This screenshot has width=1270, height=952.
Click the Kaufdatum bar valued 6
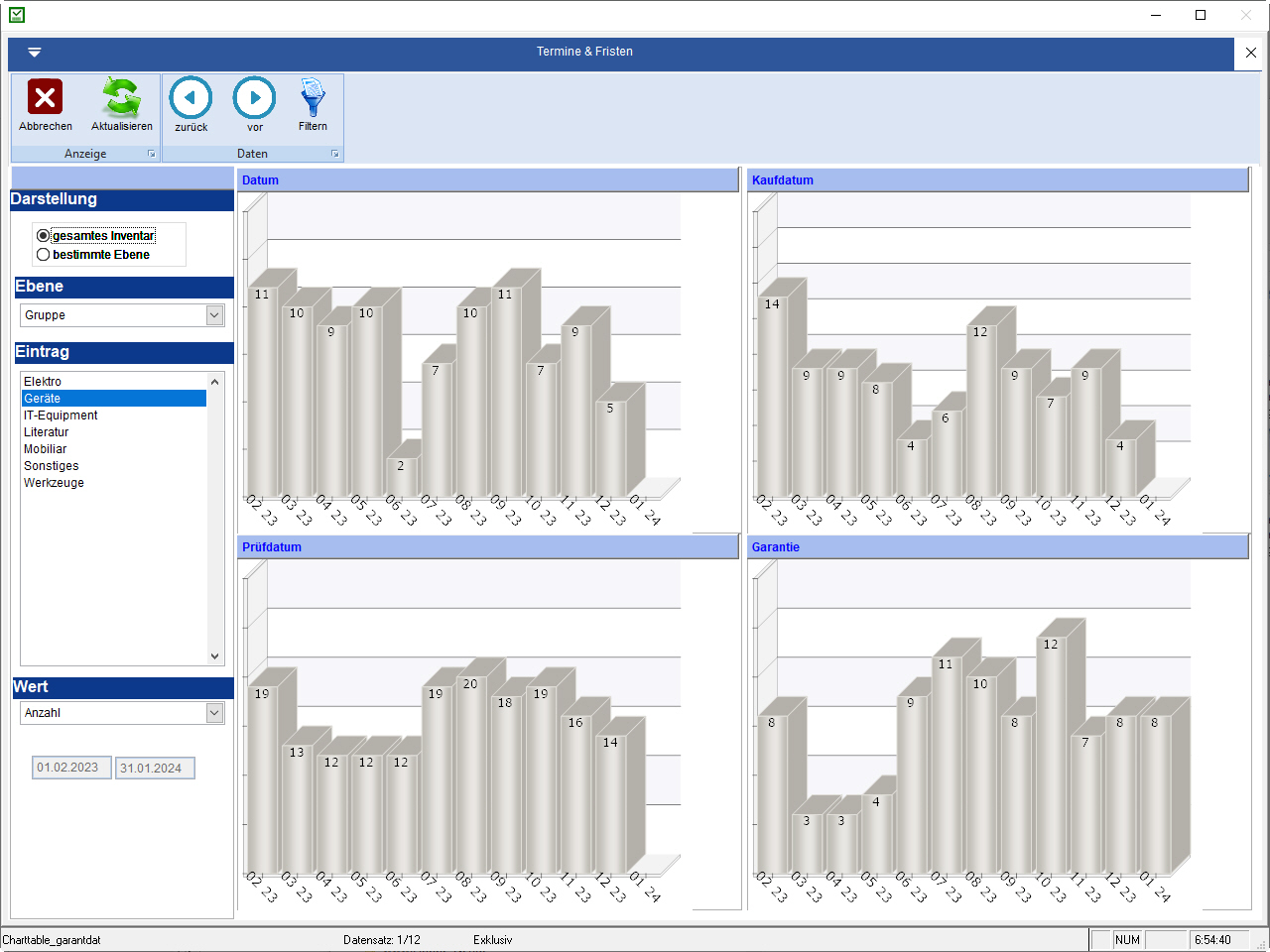[x=946, y=453]
